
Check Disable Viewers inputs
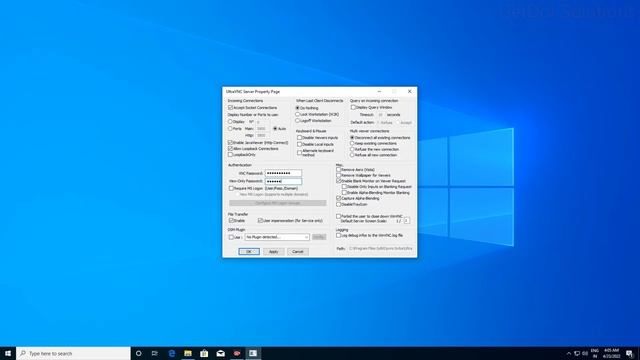[x=299, y=138]
